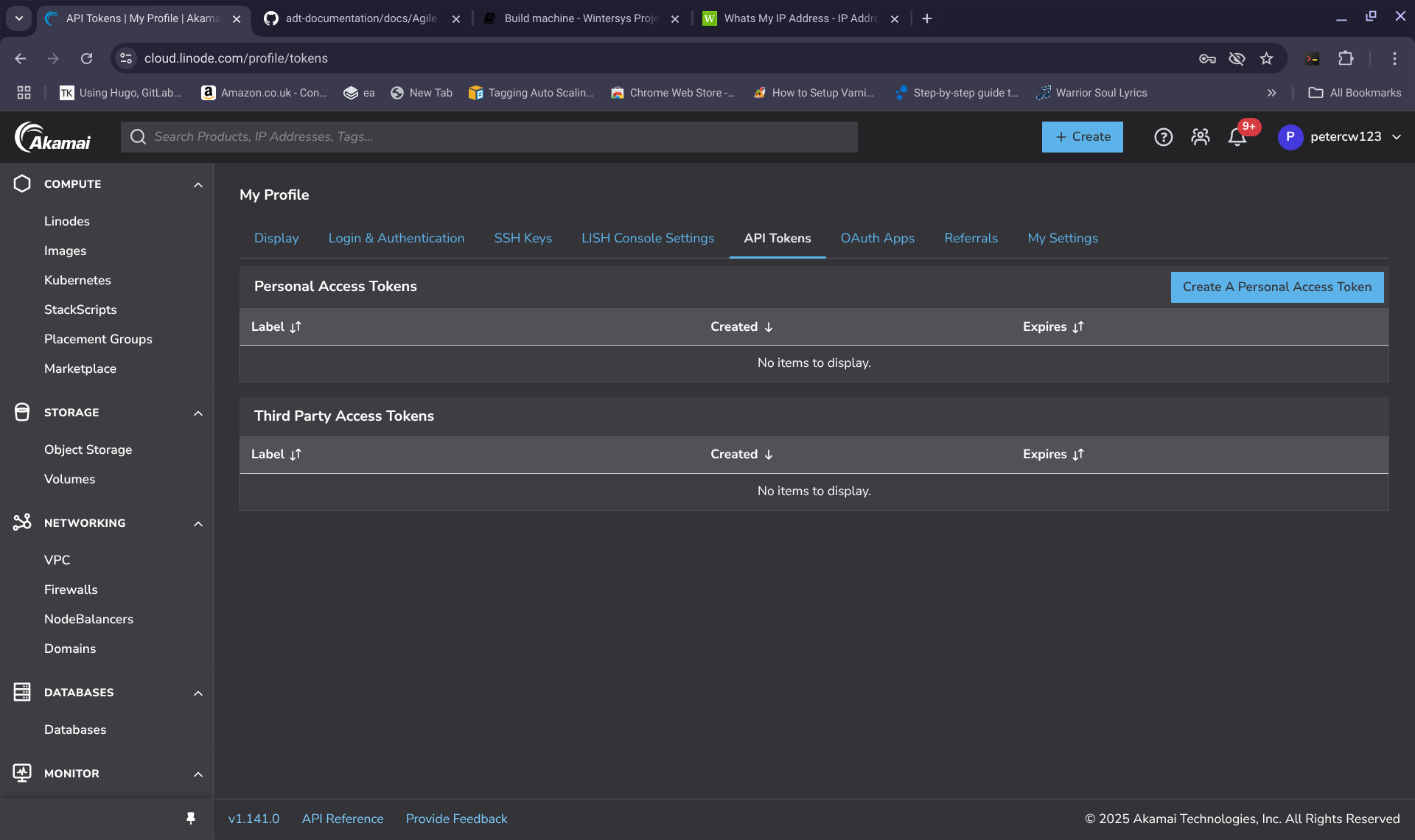This screenshot has width=1415, height=840.
Task: Click the pin sidebar icon
Action: [x=191, y=819]
